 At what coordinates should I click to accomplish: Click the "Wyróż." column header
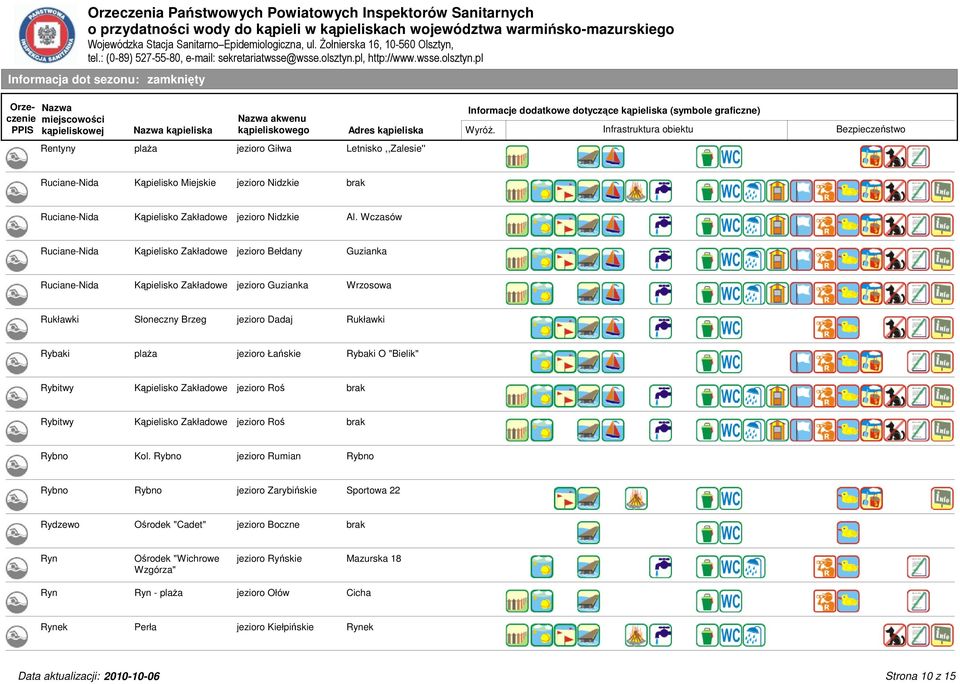pos(480,130)
